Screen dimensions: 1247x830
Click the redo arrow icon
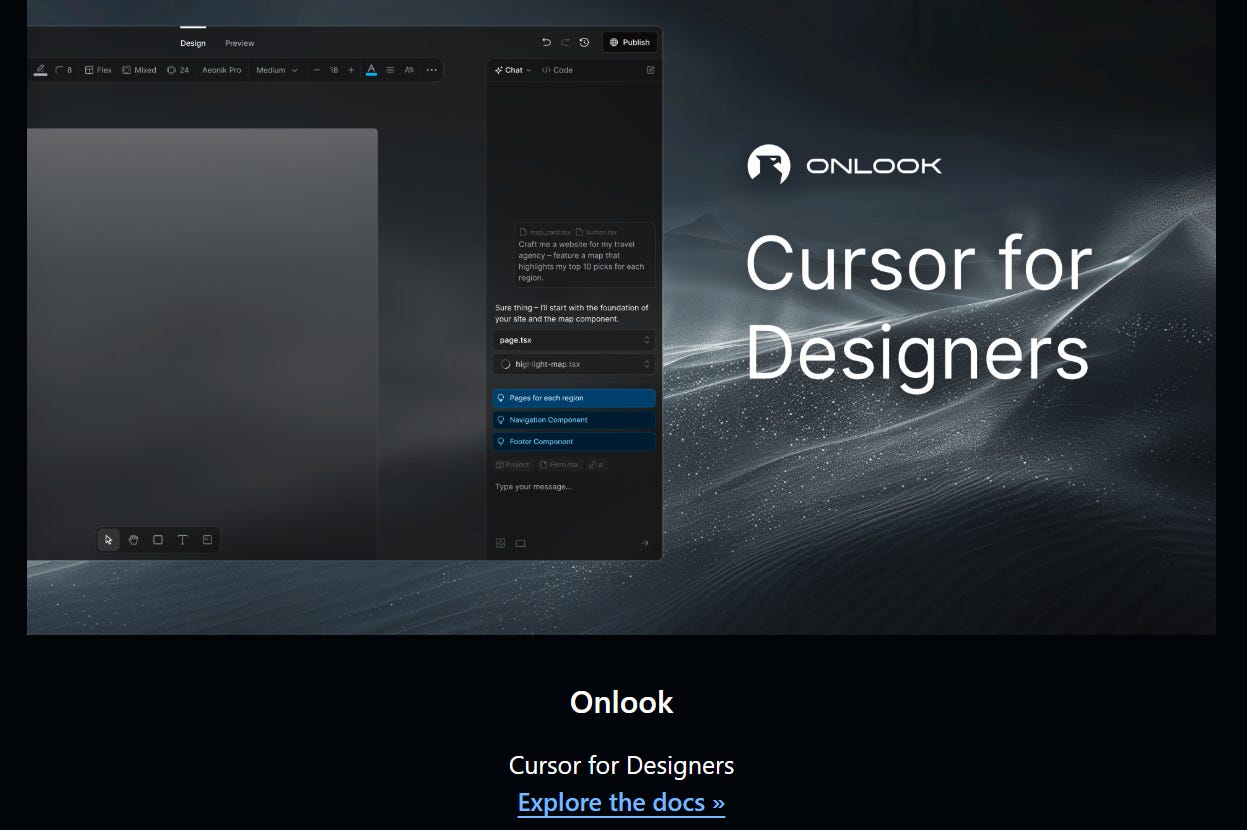click(x=565, y=42)
